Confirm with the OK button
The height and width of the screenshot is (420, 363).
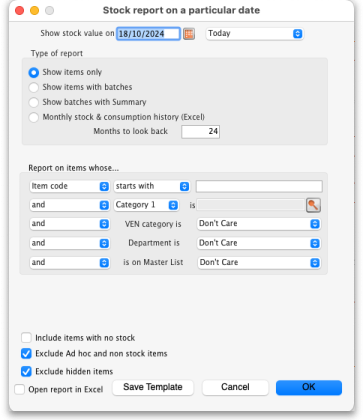click(309, 387)
